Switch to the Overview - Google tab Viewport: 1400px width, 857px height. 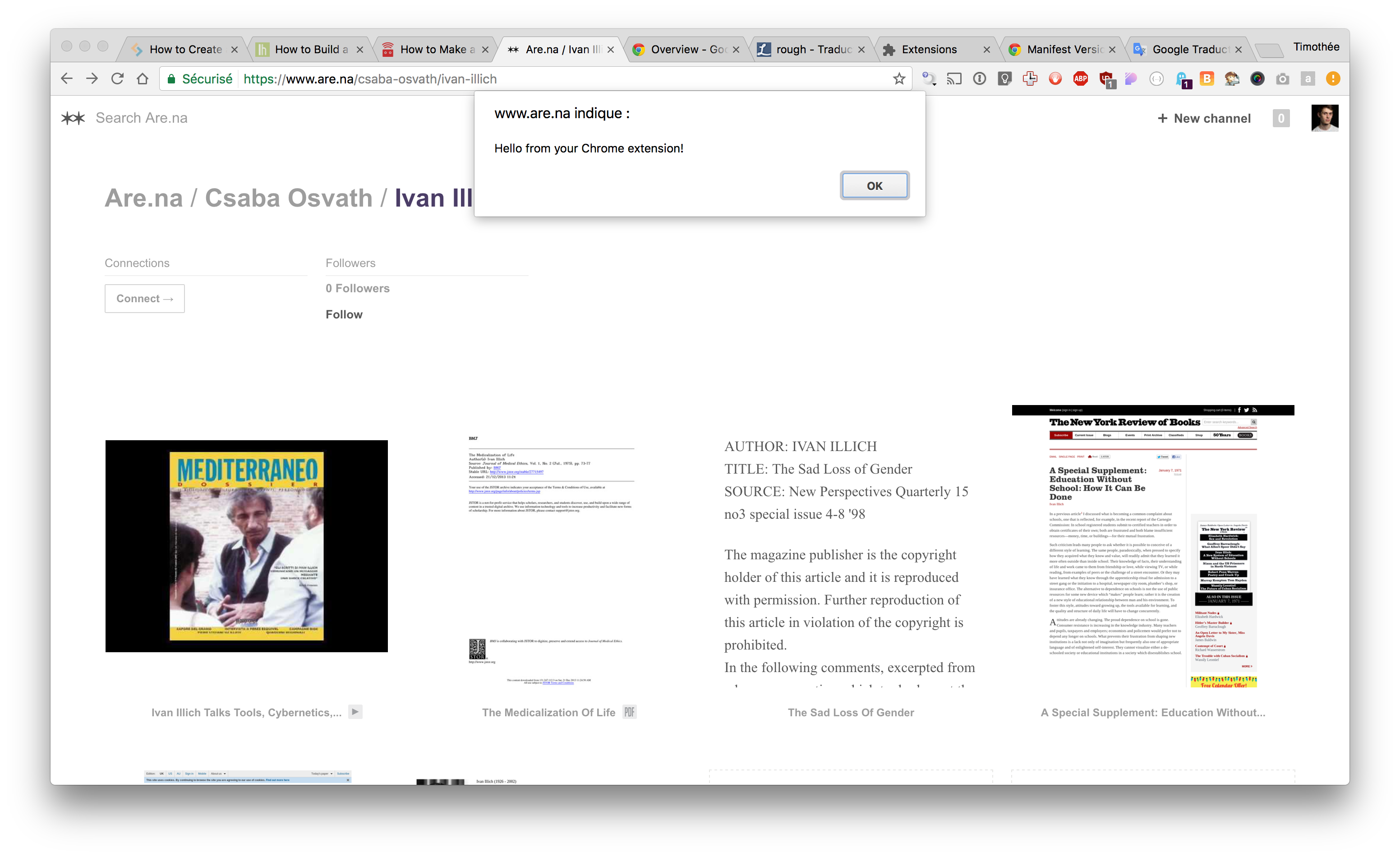pos(686,50)
